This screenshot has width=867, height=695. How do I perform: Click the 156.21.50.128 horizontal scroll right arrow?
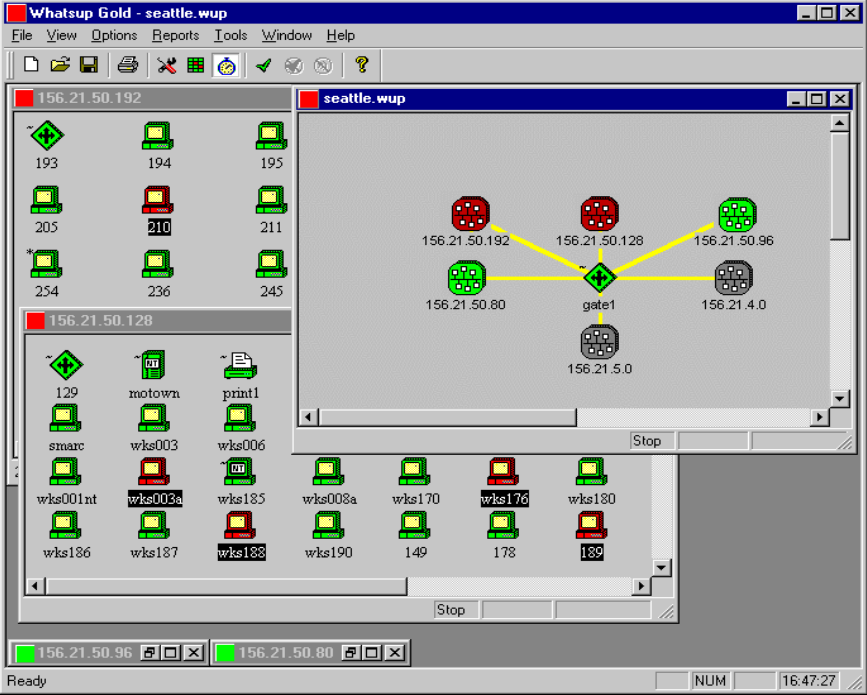point(641,586)
